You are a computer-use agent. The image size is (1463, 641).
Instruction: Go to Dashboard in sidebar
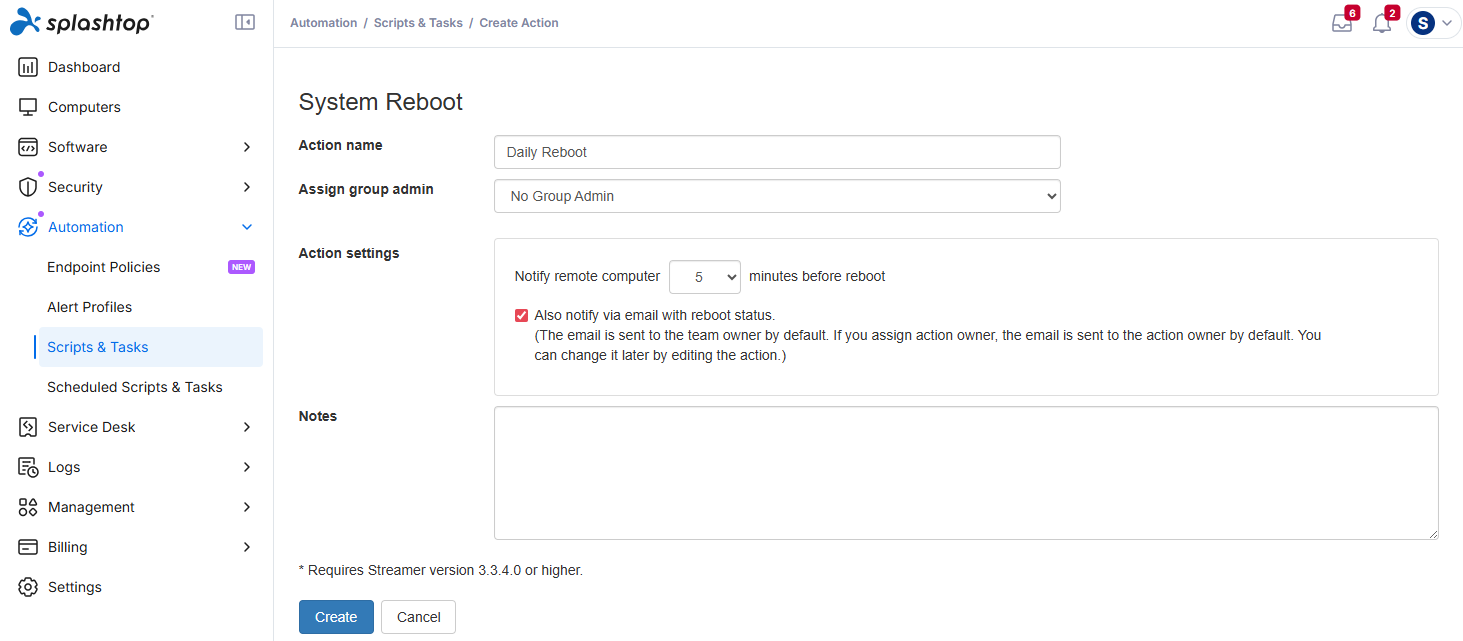(x=84, y=67)
